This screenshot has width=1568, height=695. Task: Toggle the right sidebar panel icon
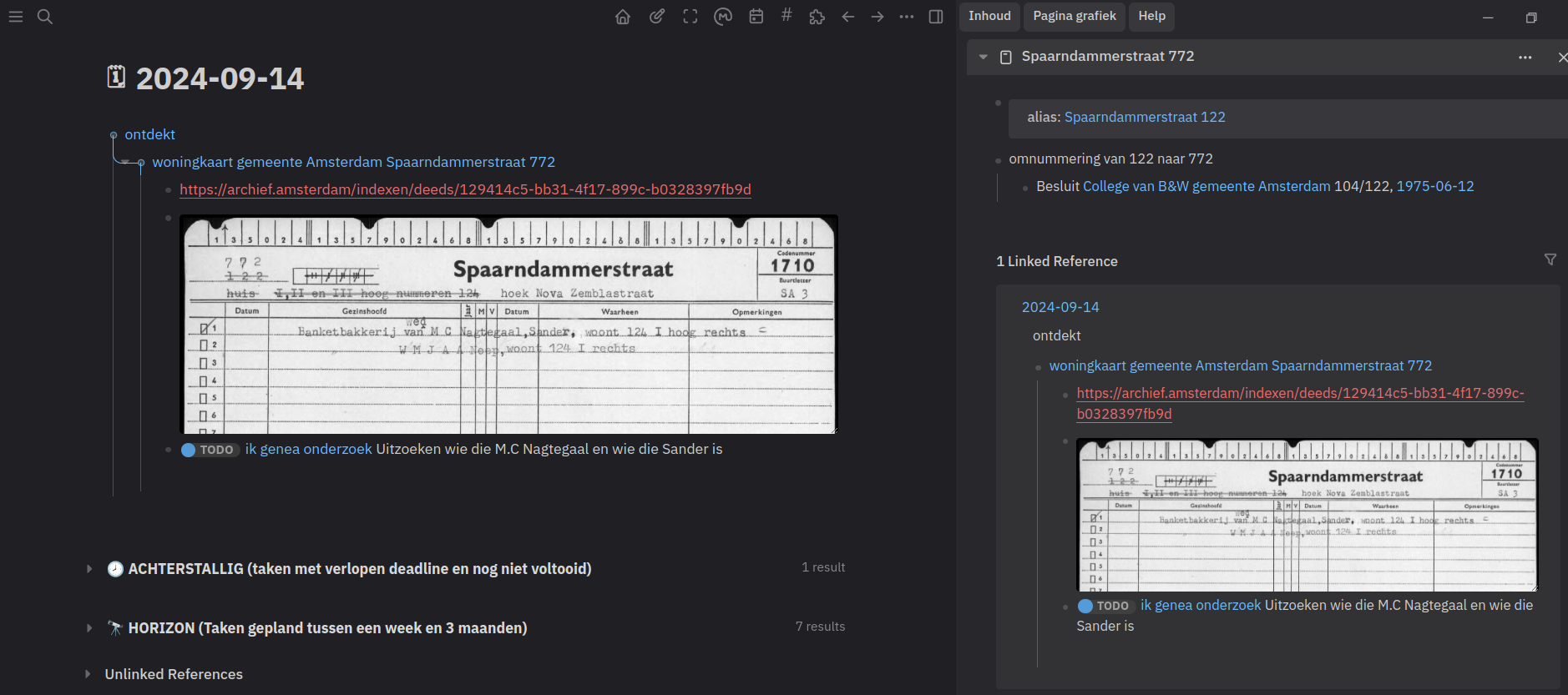(x=936, y=17)
